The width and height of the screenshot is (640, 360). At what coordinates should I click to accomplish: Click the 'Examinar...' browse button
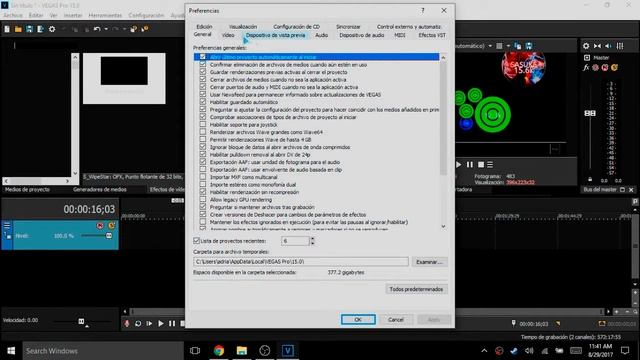[429, 262]
